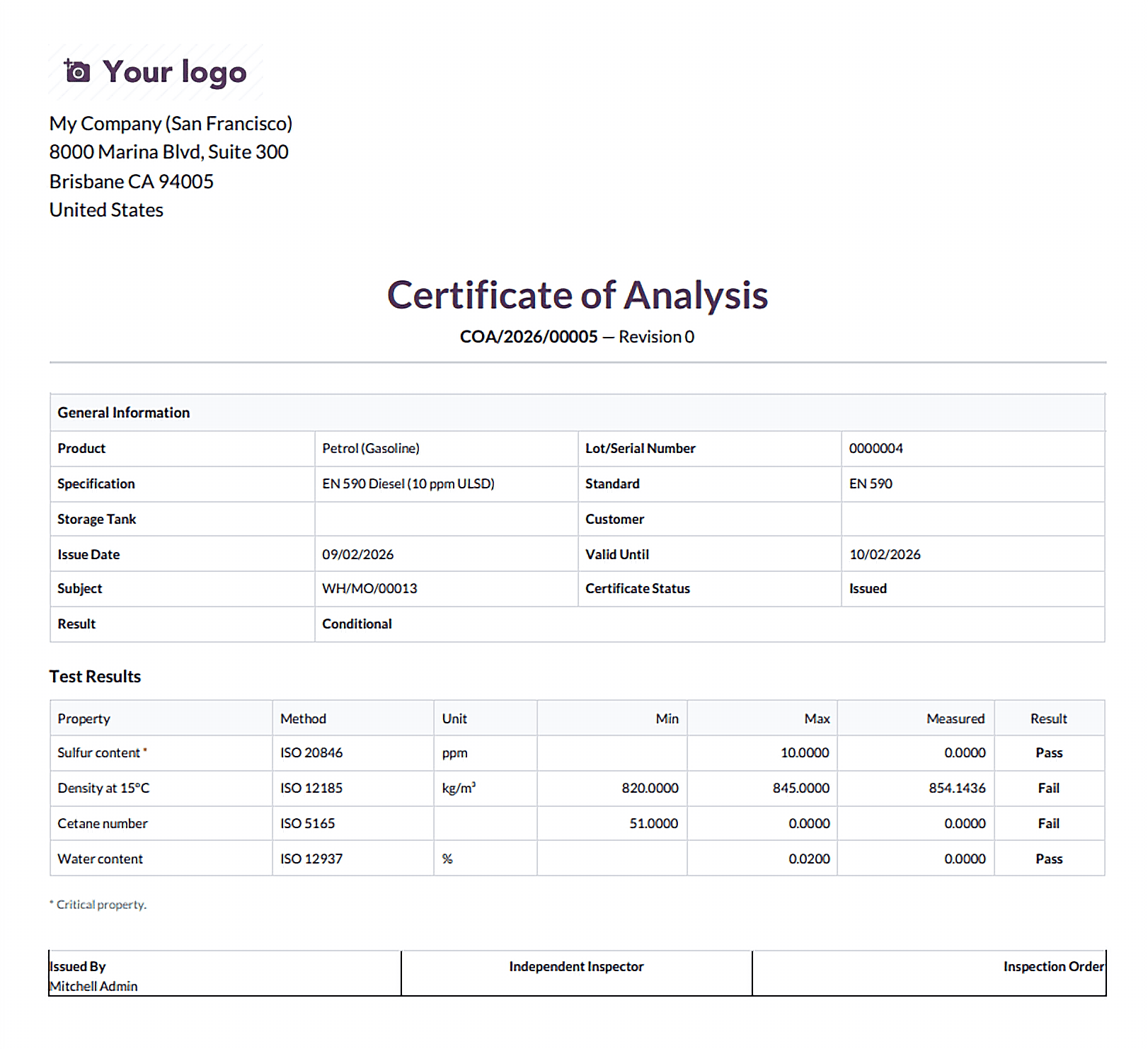Click density min value 820.0000
Viewport: 1148px width, 1049px height.
click(650, 788)
